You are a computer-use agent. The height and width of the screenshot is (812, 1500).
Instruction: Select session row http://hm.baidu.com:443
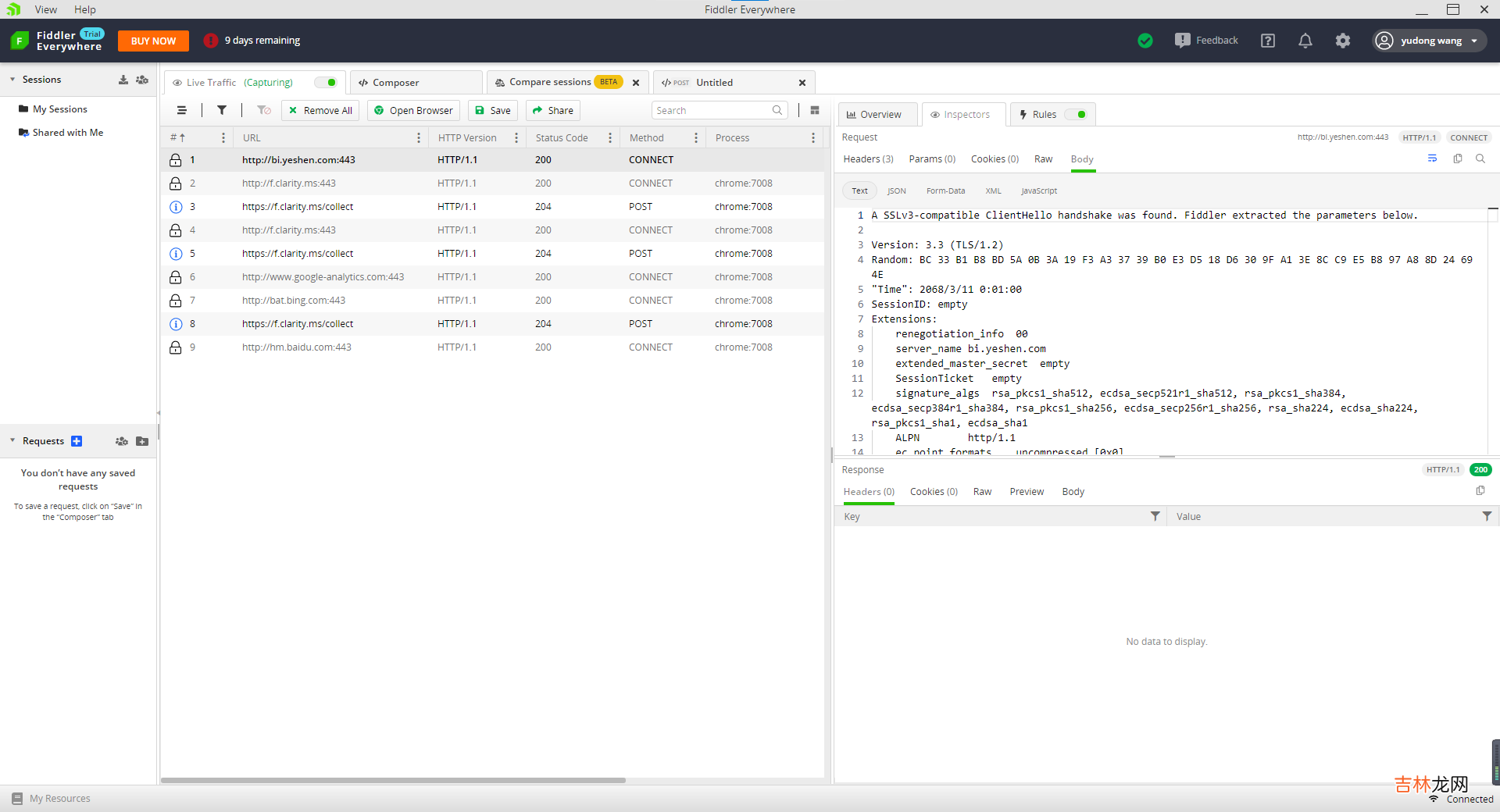coord(492,347)
